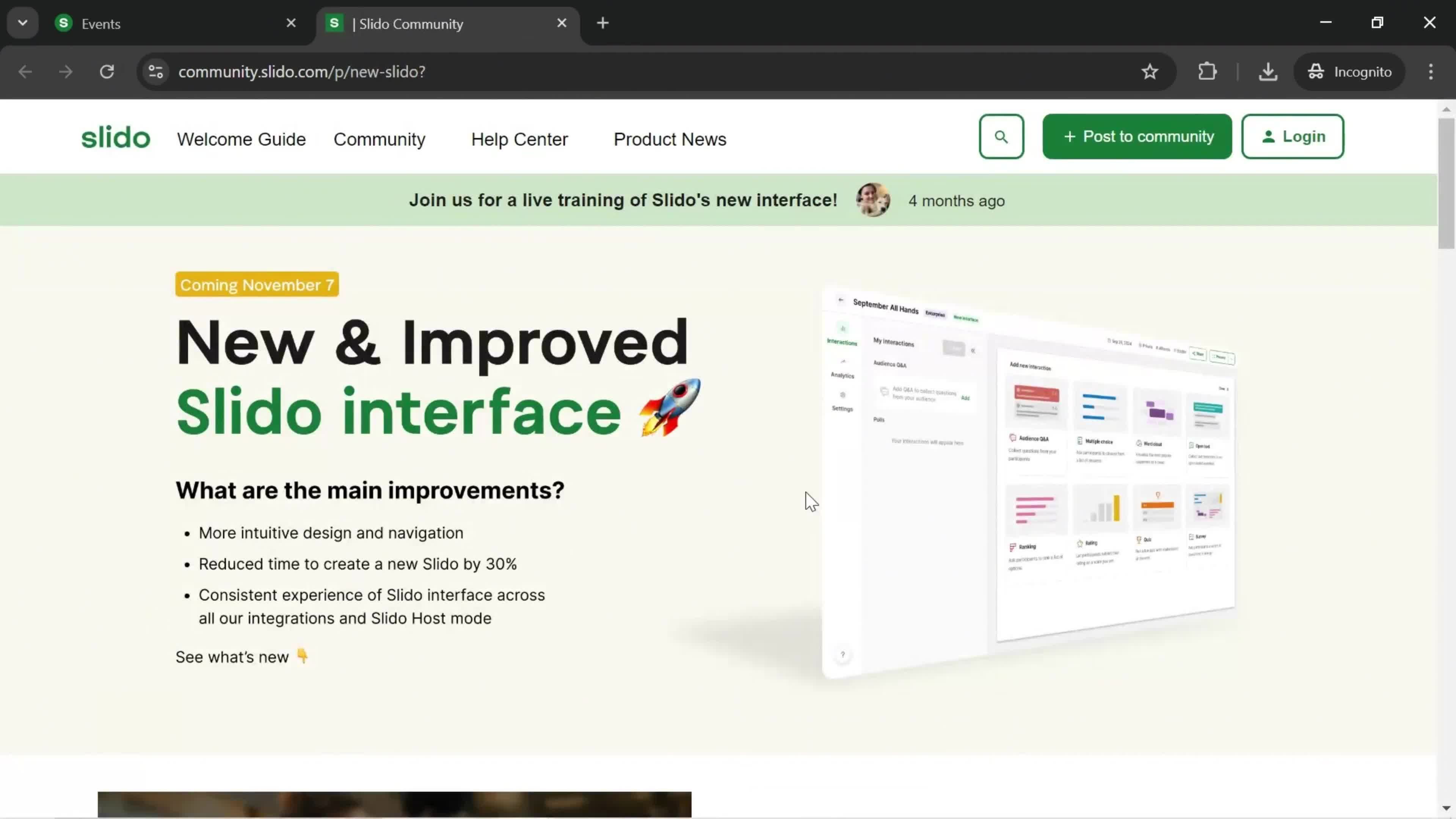Image resolution: width=1456 pixels, height=819 pixels.
Task: Open the Product News menu
Action: point(670,139)
